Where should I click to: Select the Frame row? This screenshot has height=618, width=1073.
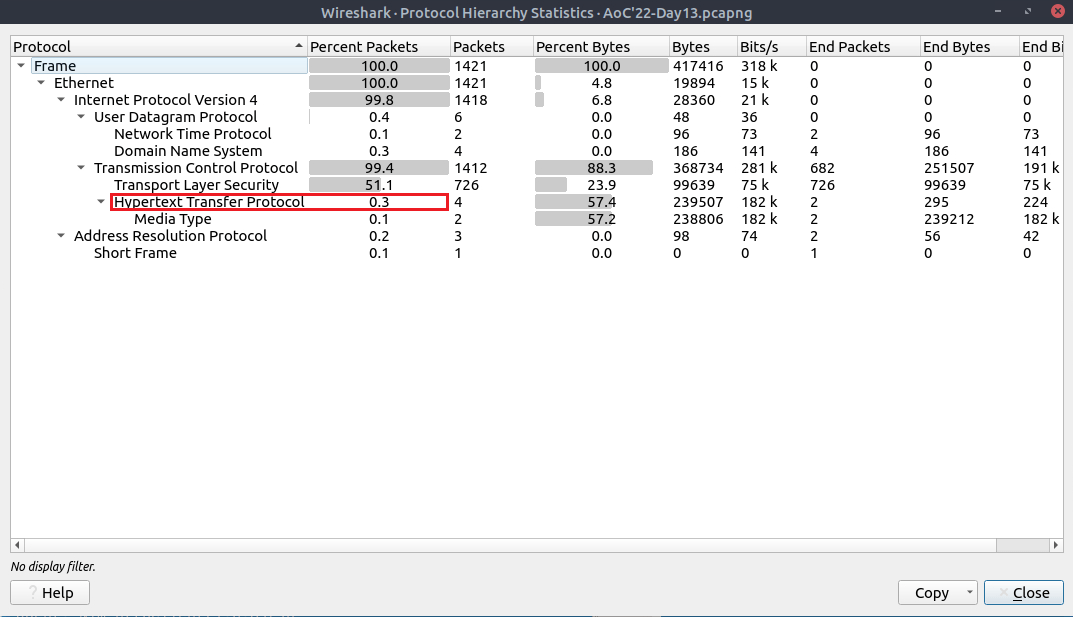click(x=536, y=66)
